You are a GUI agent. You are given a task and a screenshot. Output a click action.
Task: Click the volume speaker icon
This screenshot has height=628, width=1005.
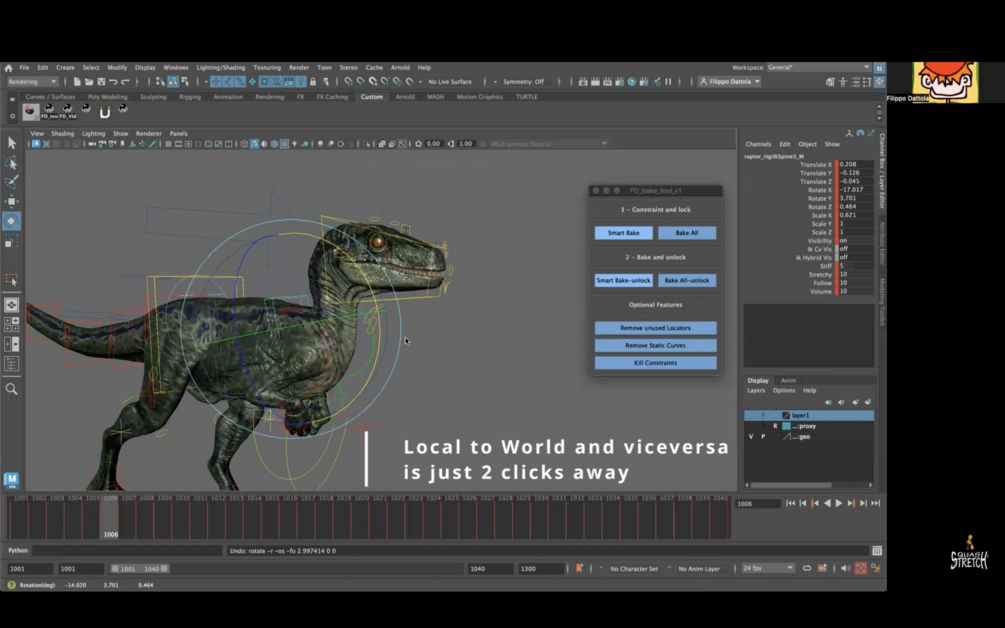[845, 568]
